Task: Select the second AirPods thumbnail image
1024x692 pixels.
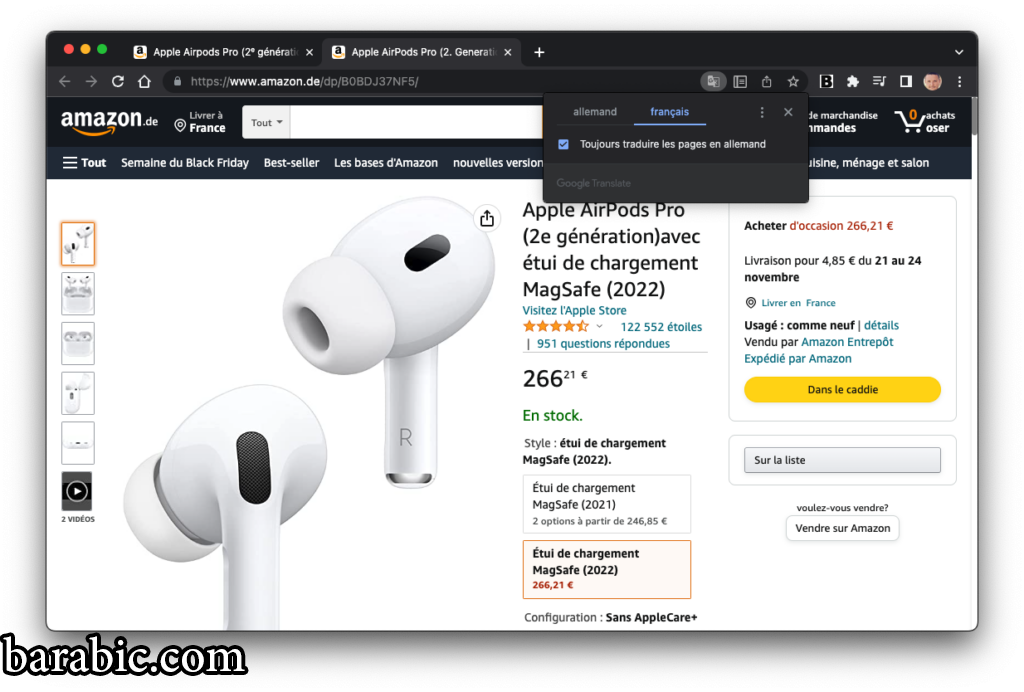Action: (x=78, y=294)
